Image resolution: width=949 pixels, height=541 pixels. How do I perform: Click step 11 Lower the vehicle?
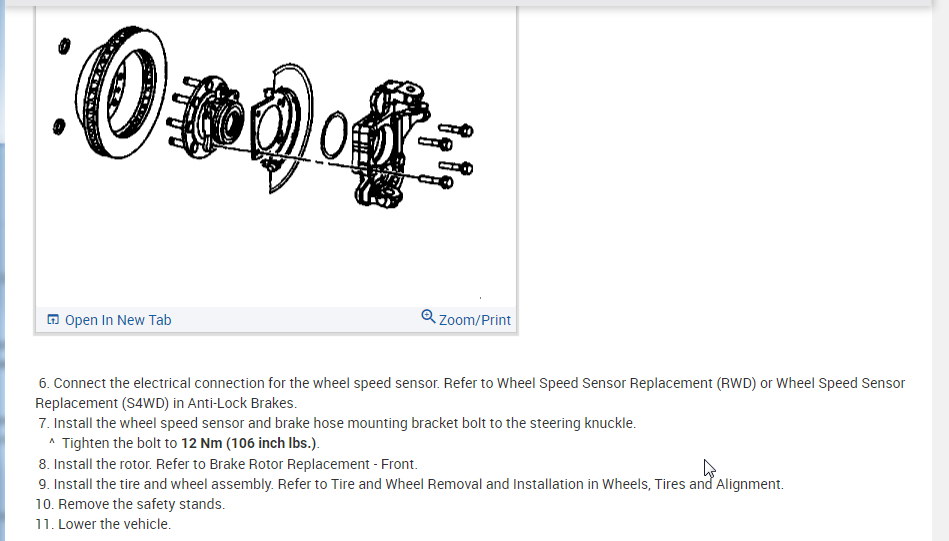(x=103, y=524)
